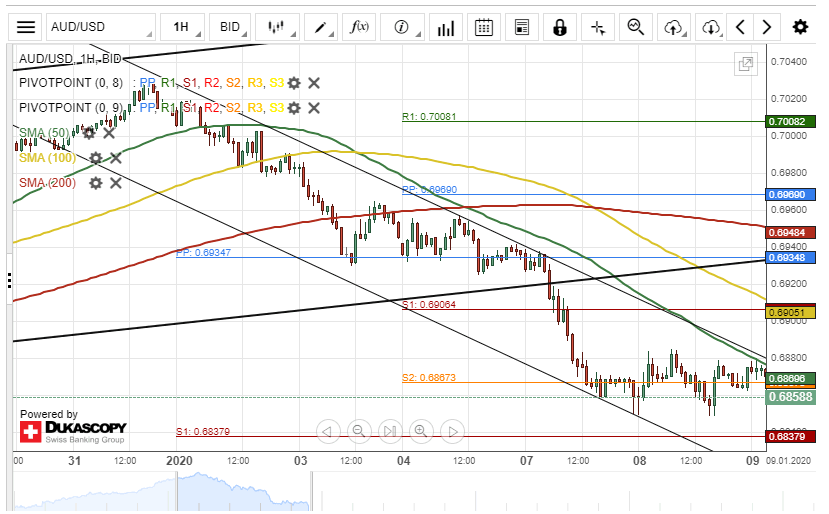The width and height of the screenshot is (829, 514).
Task: Remove the SMA (100) indicator
Action: (116, 158)
